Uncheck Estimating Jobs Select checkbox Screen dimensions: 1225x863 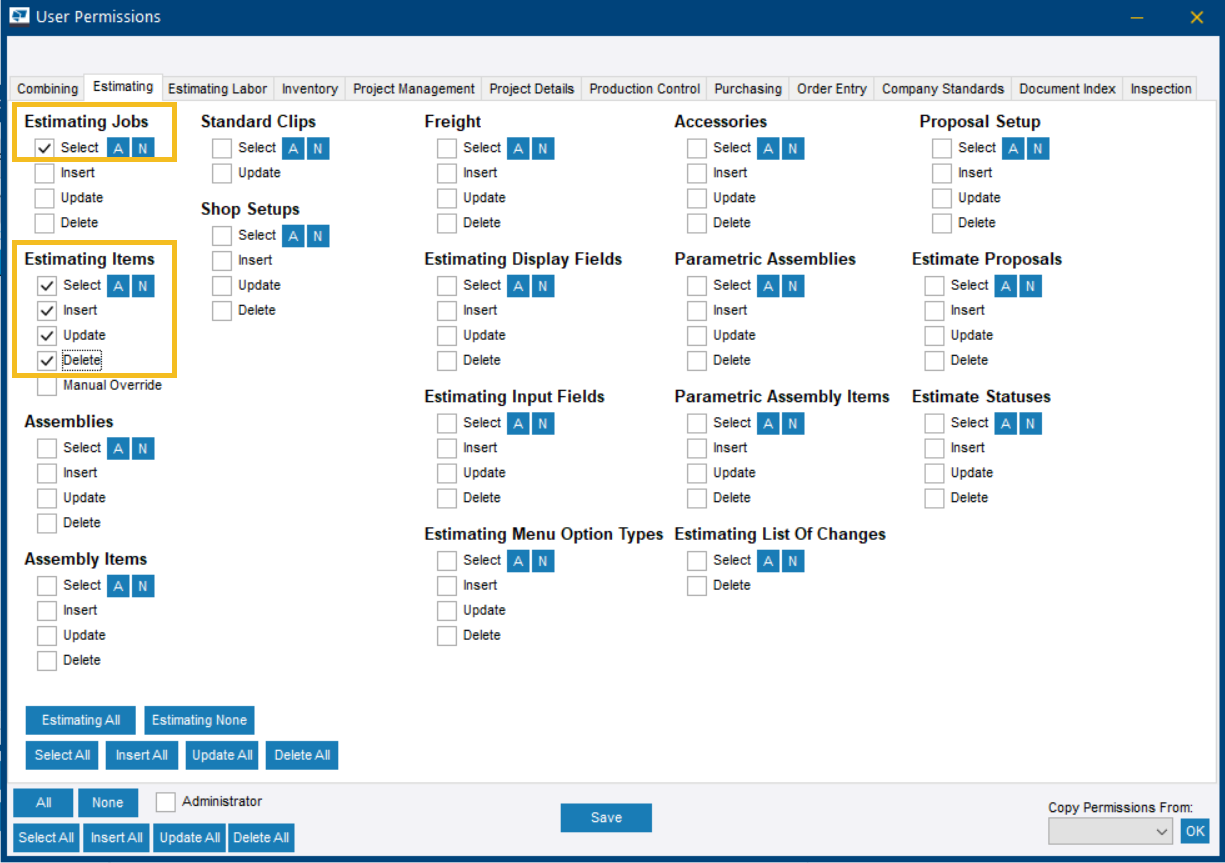click(x=45, y=148)
